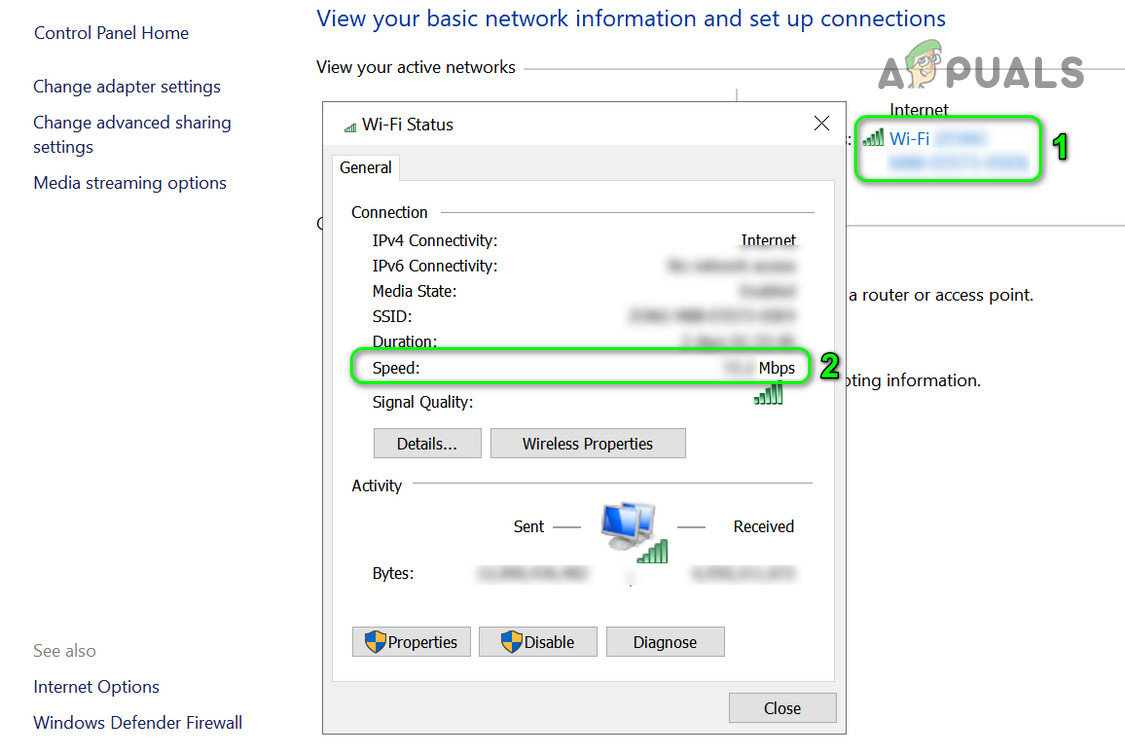Click the Signal Quality bars icon
The image size is (1125, 755).
(x=768, y=395)
